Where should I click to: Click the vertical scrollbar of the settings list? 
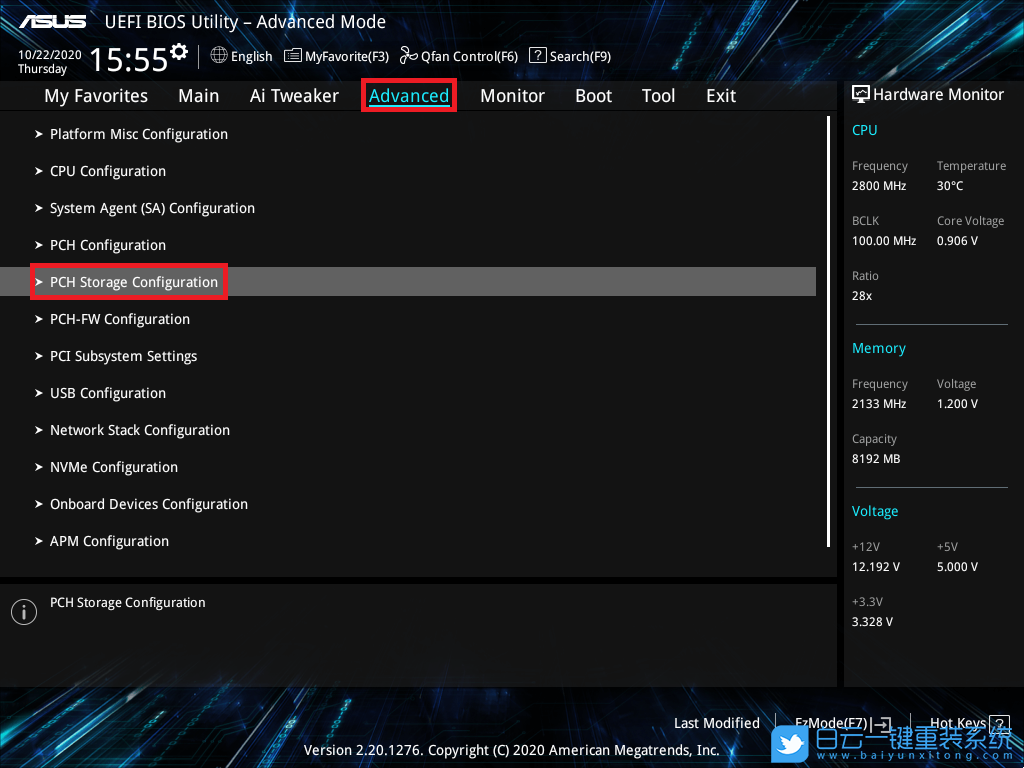829,330
